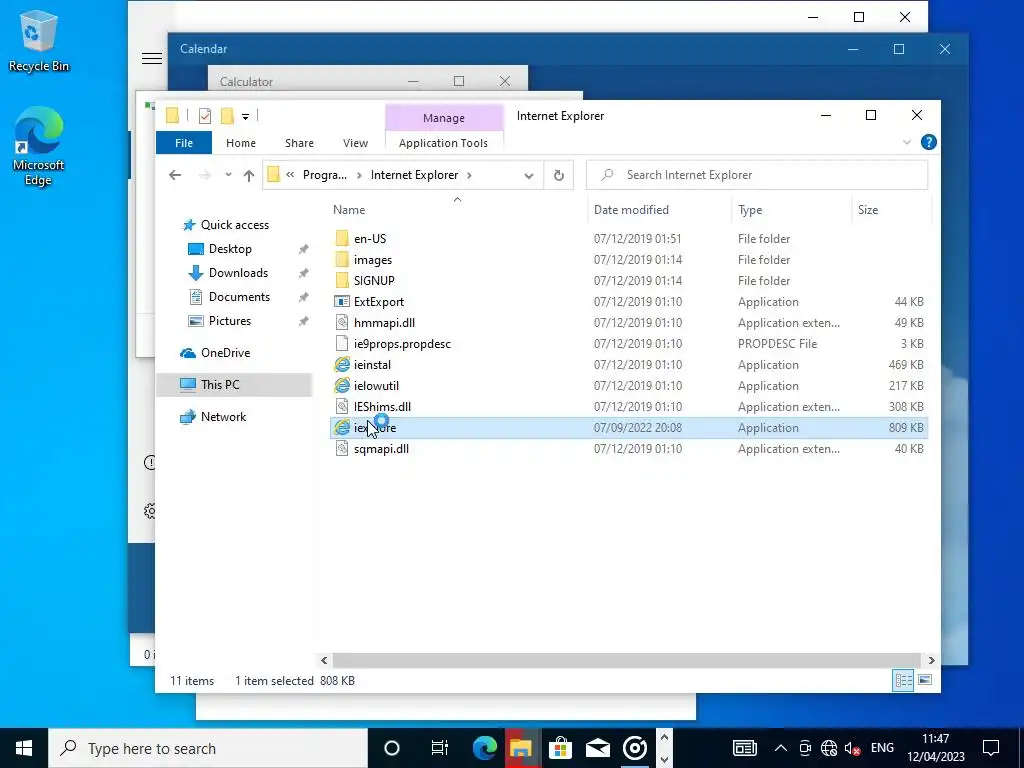Click the scroll right arrow
This screenshot has height=768, width=1024.
[931, 660]
